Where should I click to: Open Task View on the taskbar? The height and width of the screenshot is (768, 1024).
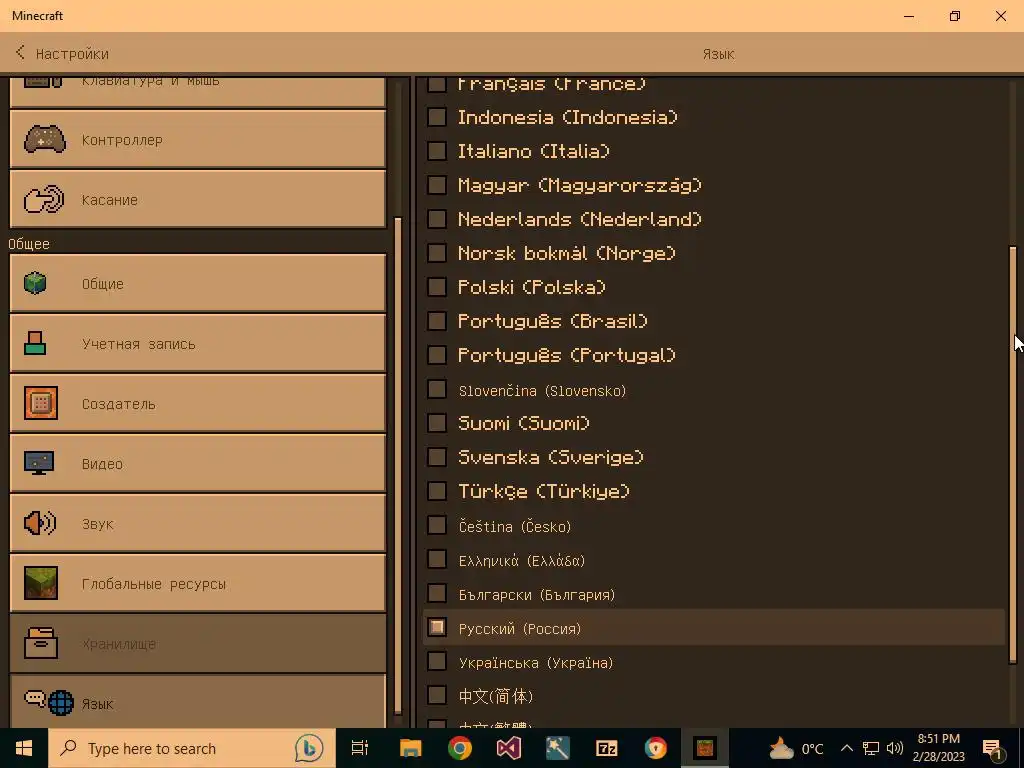tap(360, 748)
